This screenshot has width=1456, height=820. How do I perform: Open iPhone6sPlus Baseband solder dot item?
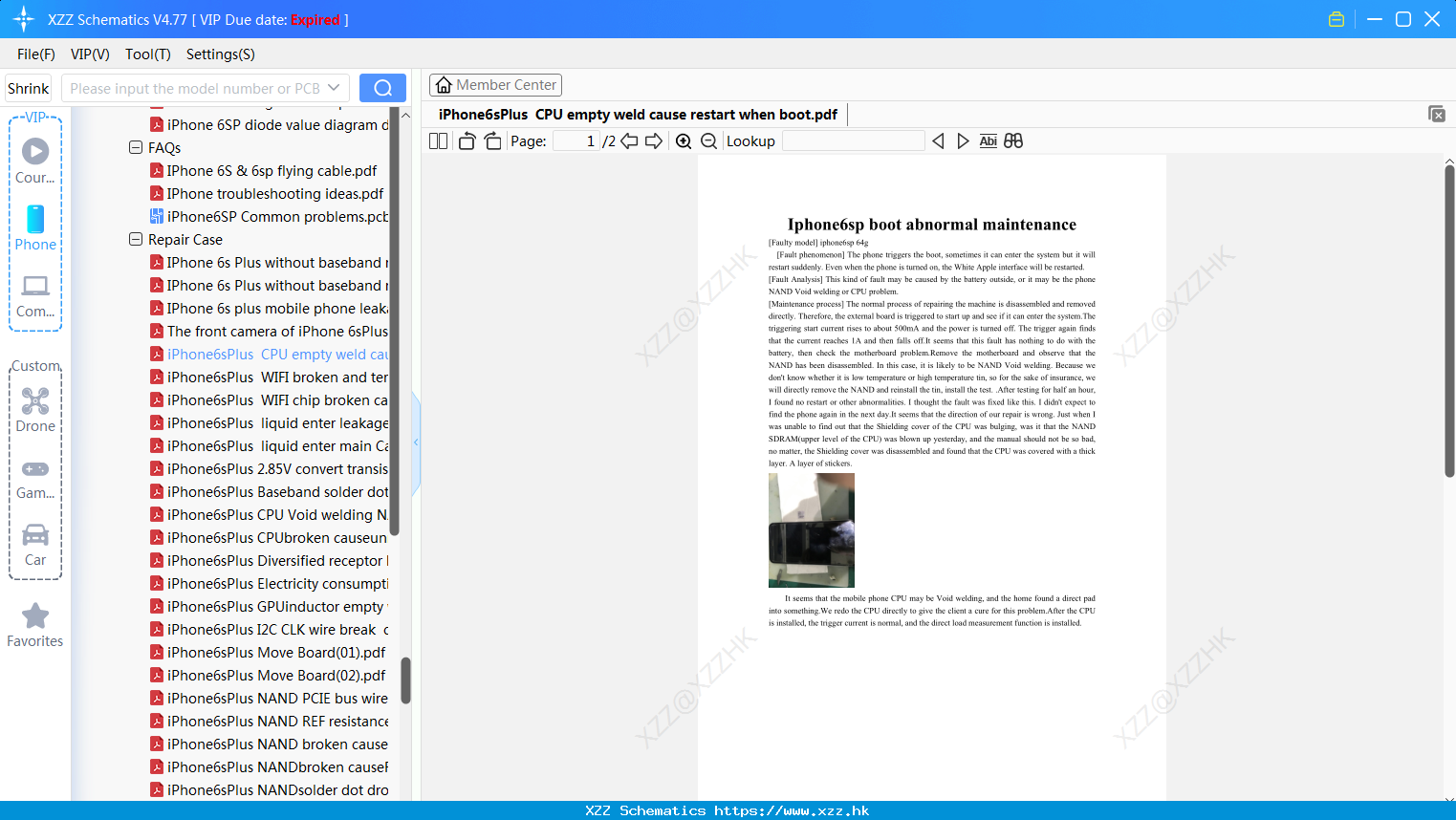(270, 492)
